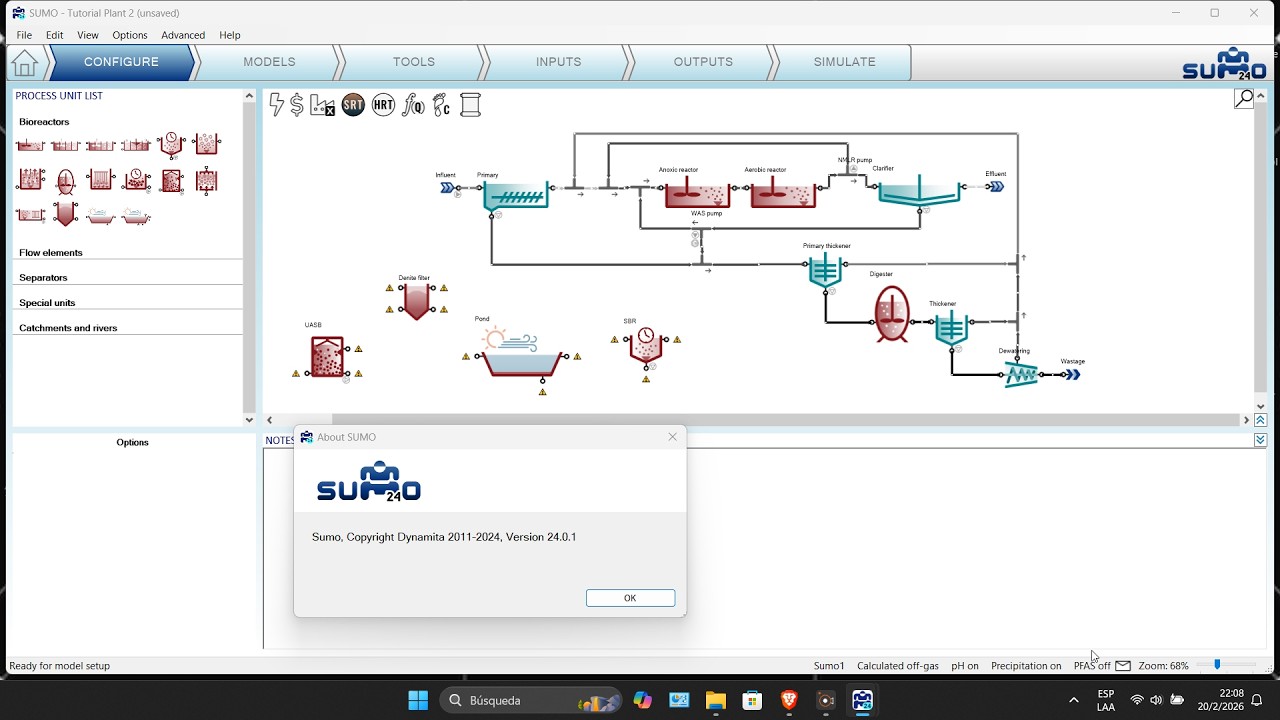This screenshot has height=720, width=1280.
Task: Switch to the TOOLS tab
Action: tap(414, 62)
